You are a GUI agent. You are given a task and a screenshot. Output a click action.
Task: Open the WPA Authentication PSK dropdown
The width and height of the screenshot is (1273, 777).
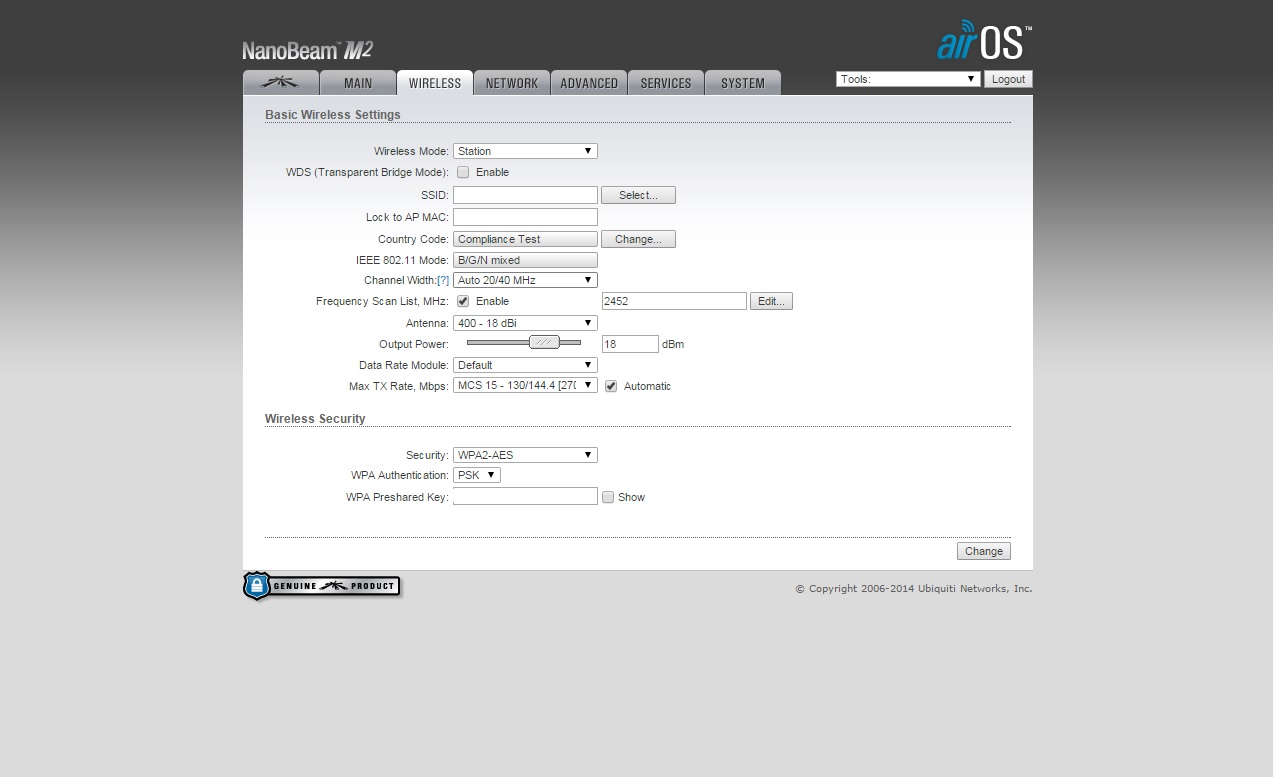477,475
